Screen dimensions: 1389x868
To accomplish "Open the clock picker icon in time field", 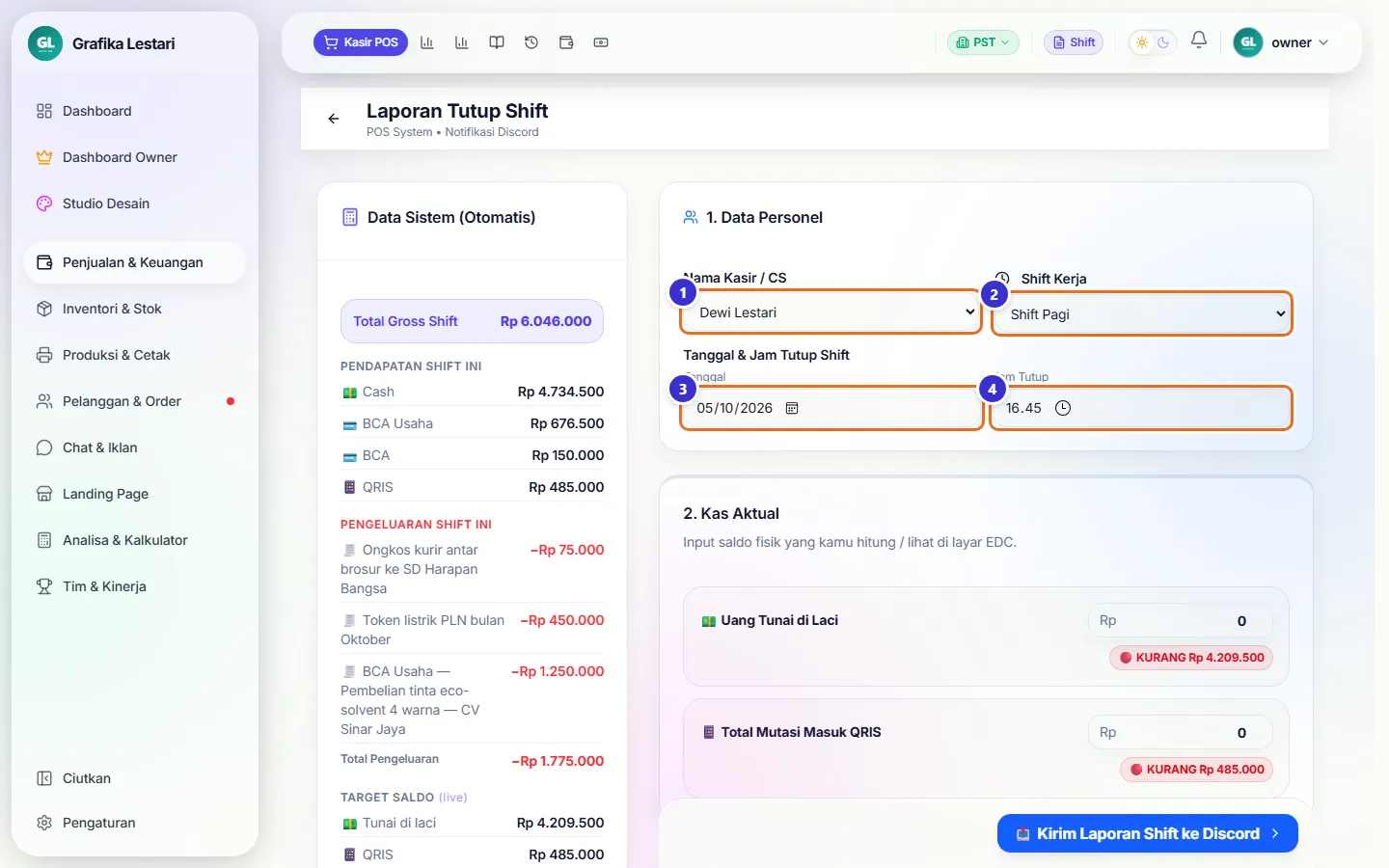I will pos(1063,408).
